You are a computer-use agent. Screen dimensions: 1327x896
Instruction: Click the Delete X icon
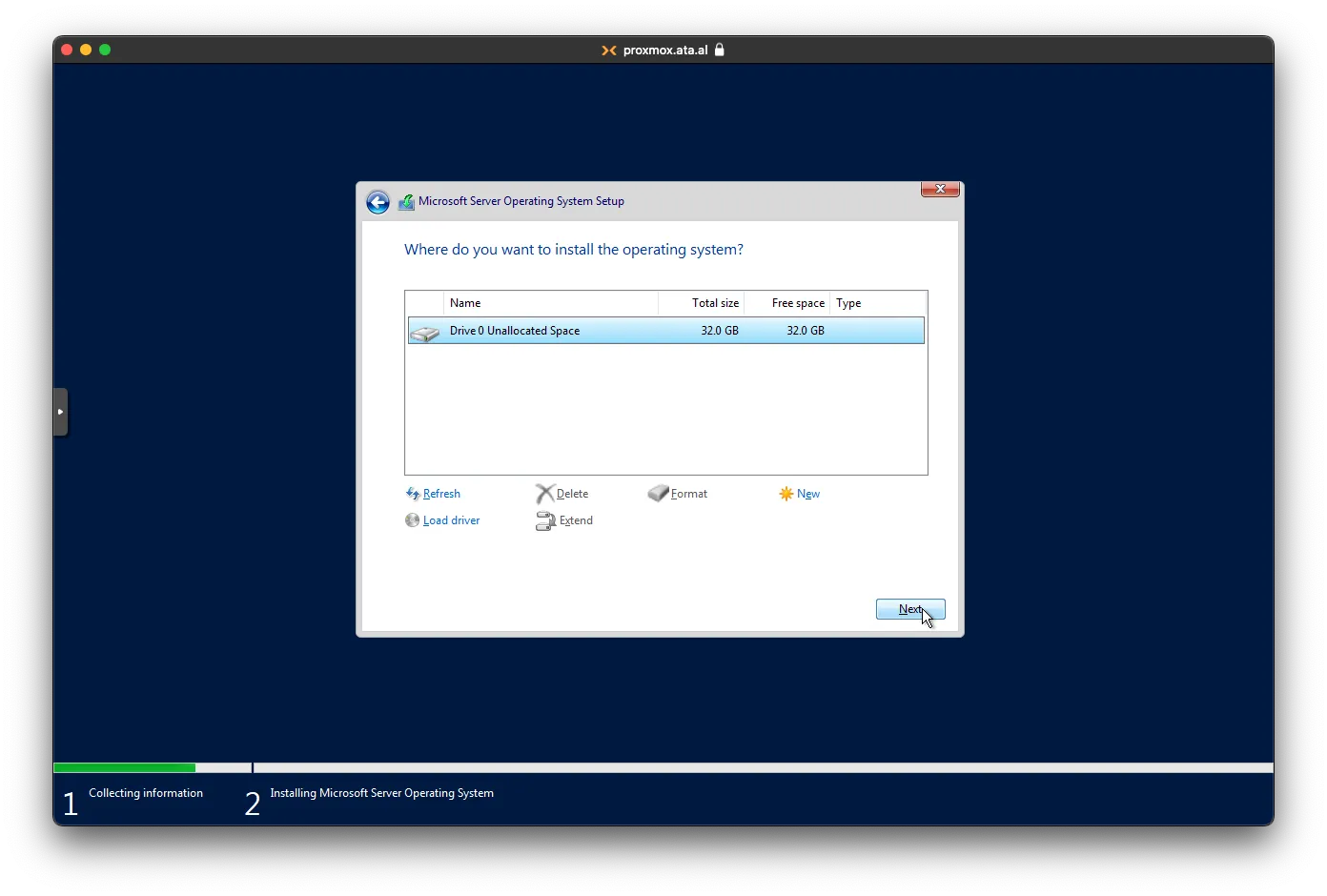[x=544, y=494]
